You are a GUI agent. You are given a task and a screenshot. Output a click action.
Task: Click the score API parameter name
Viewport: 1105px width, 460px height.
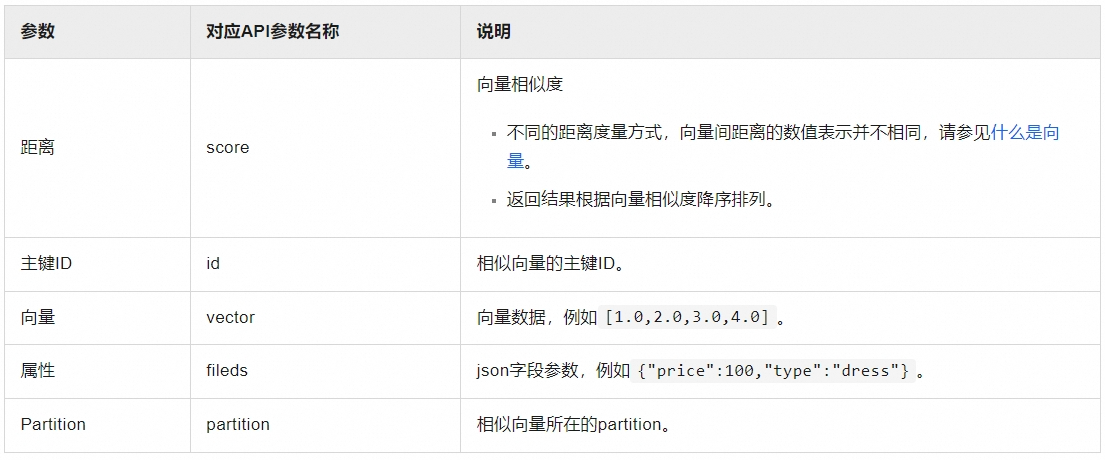(x=227, y=148)
